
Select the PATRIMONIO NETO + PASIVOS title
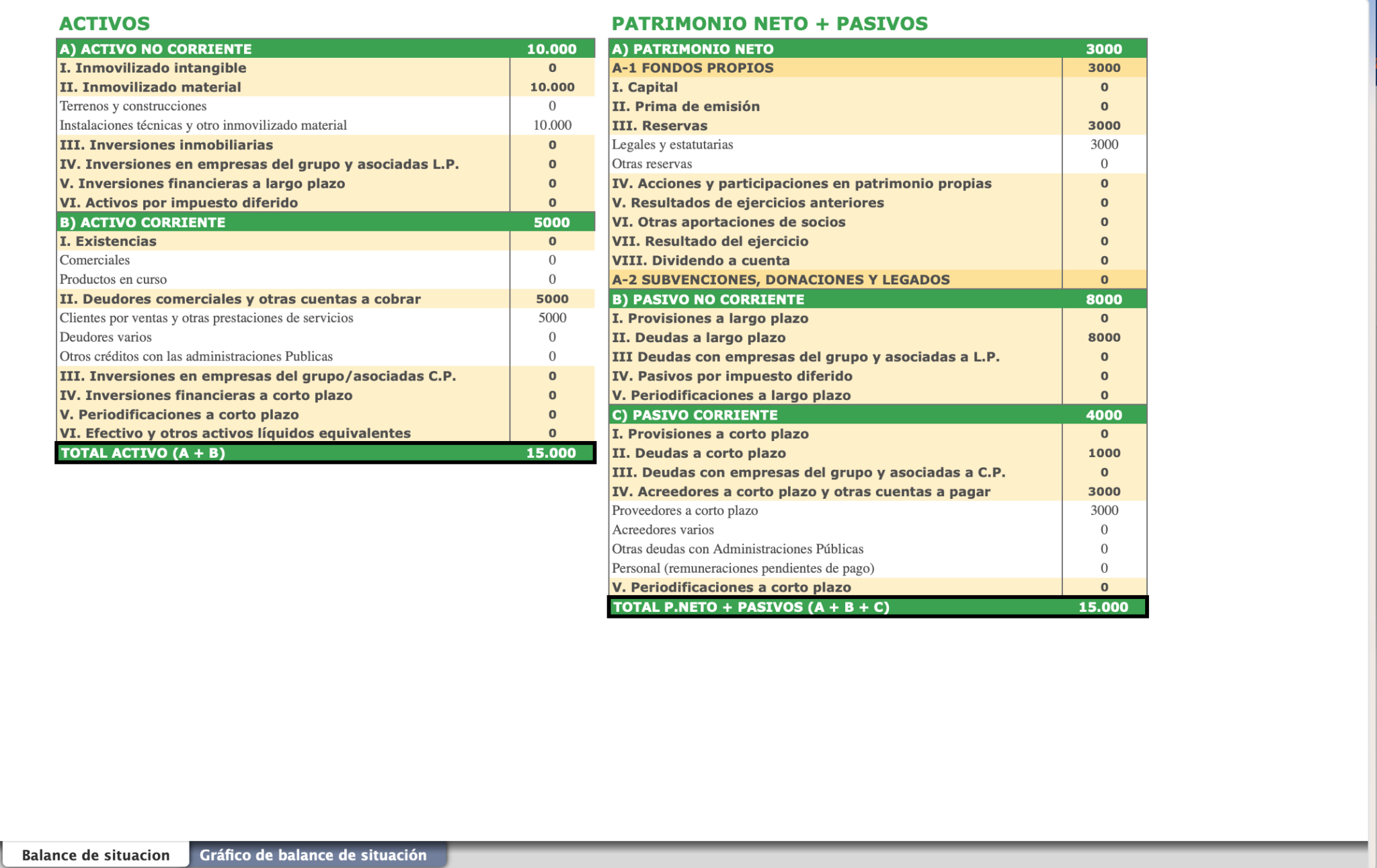(771, 22)
